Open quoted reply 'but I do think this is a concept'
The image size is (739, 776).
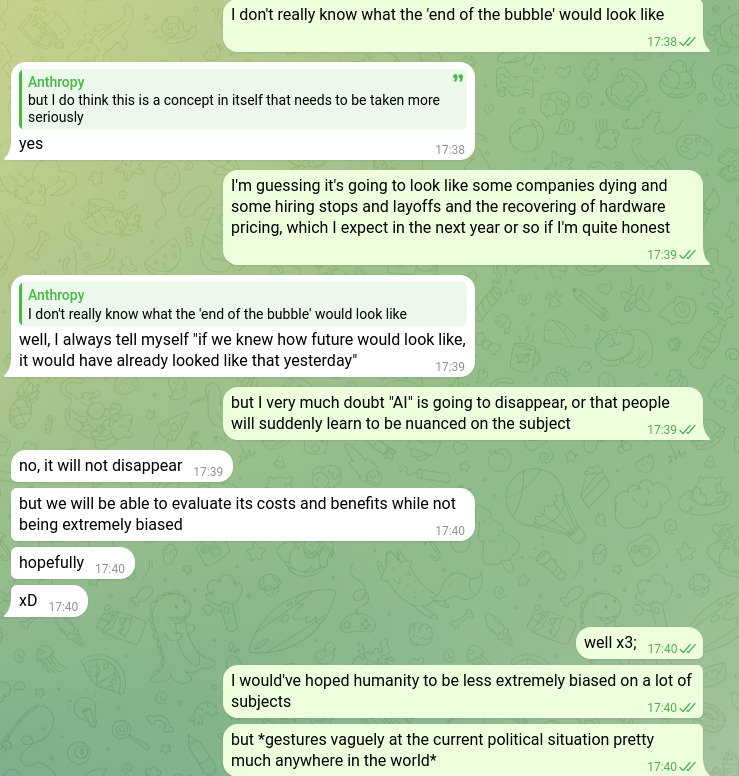coord(240,108)
